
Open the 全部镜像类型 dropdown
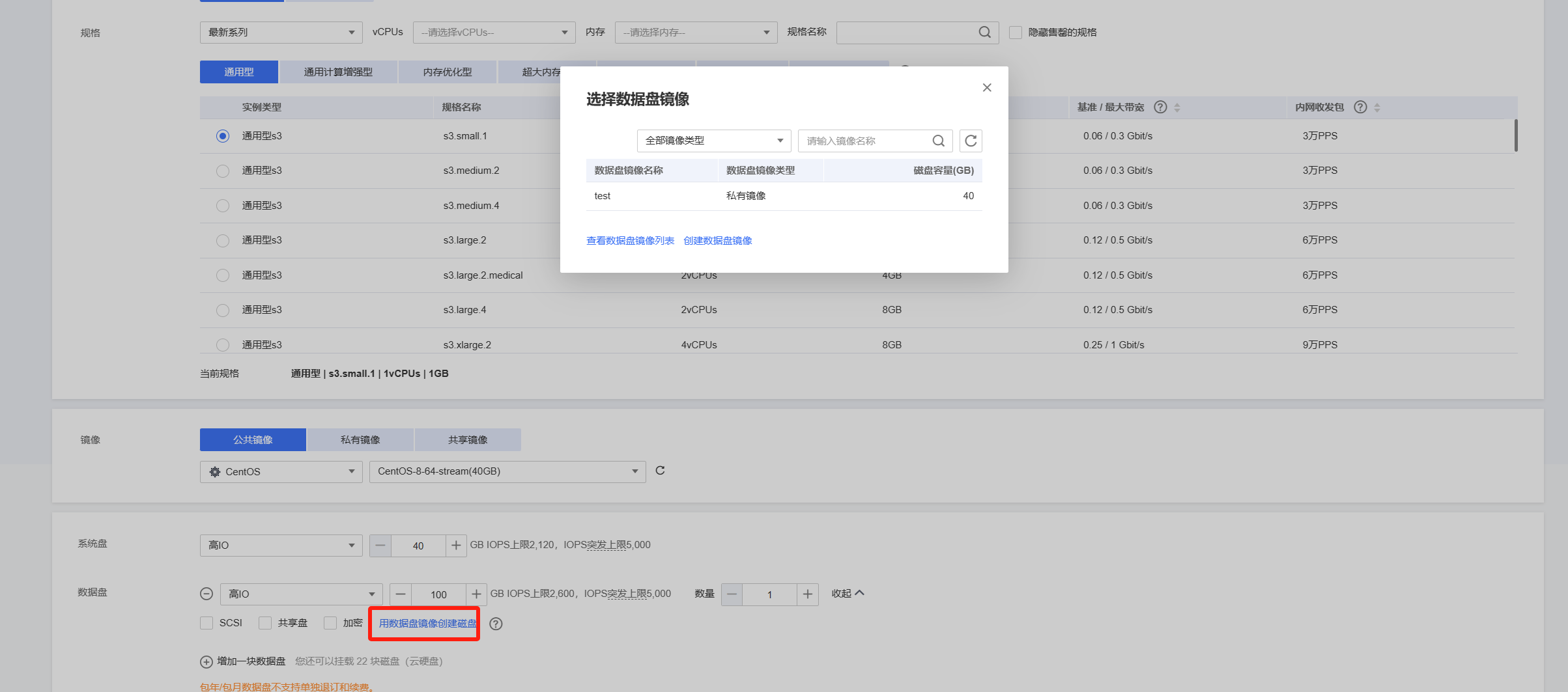pyautogui.click(x=713, y=141)
